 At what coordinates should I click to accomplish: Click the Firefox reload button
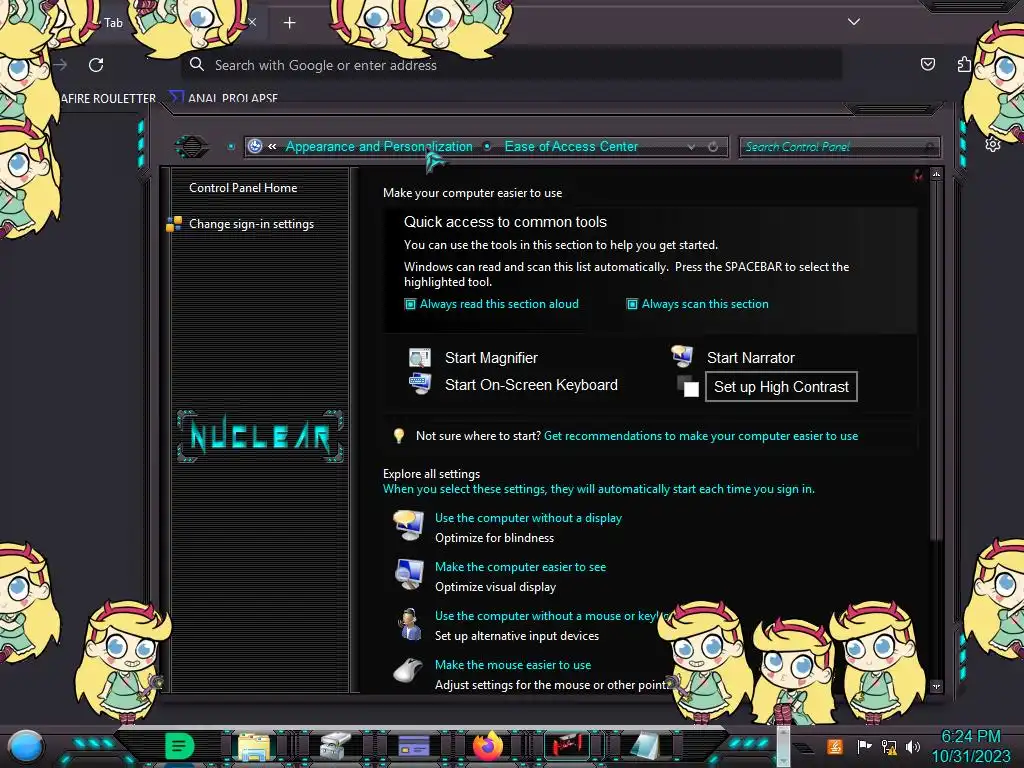tap(96, 65)
